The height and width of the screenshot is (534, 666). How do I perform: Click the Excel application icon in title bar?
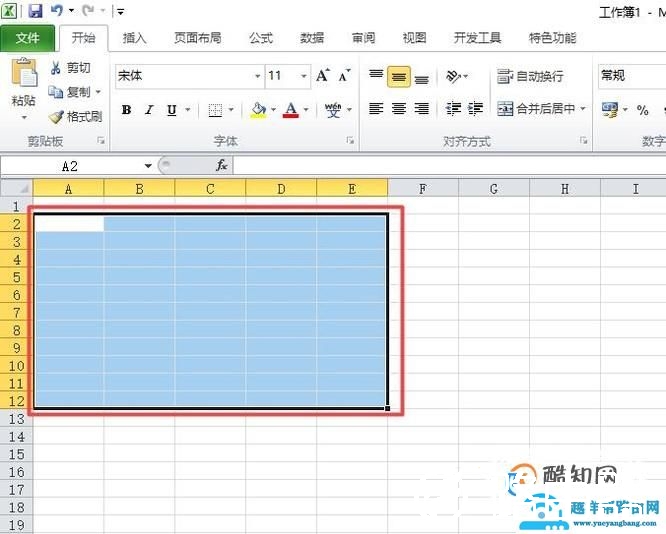pyautogui.click(x=9, y=11)
